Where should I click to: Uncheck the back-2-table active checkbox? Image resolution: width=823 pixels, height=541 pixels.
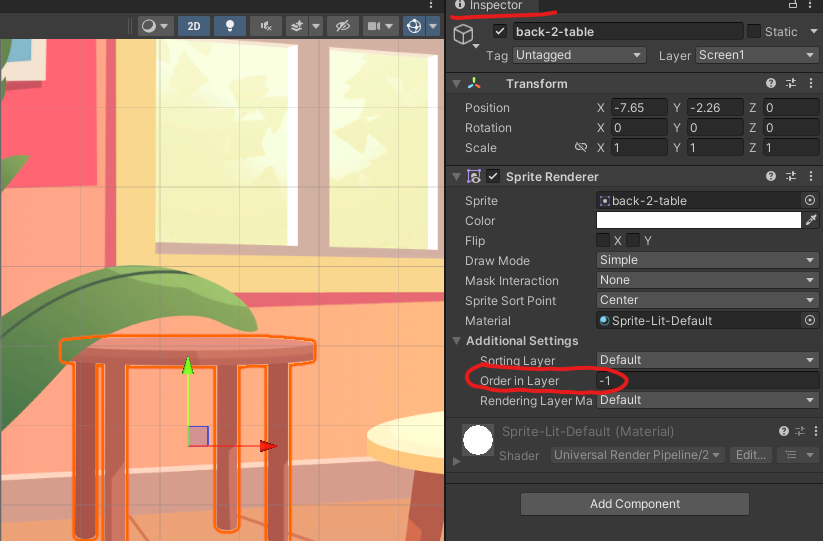(500, 32)
